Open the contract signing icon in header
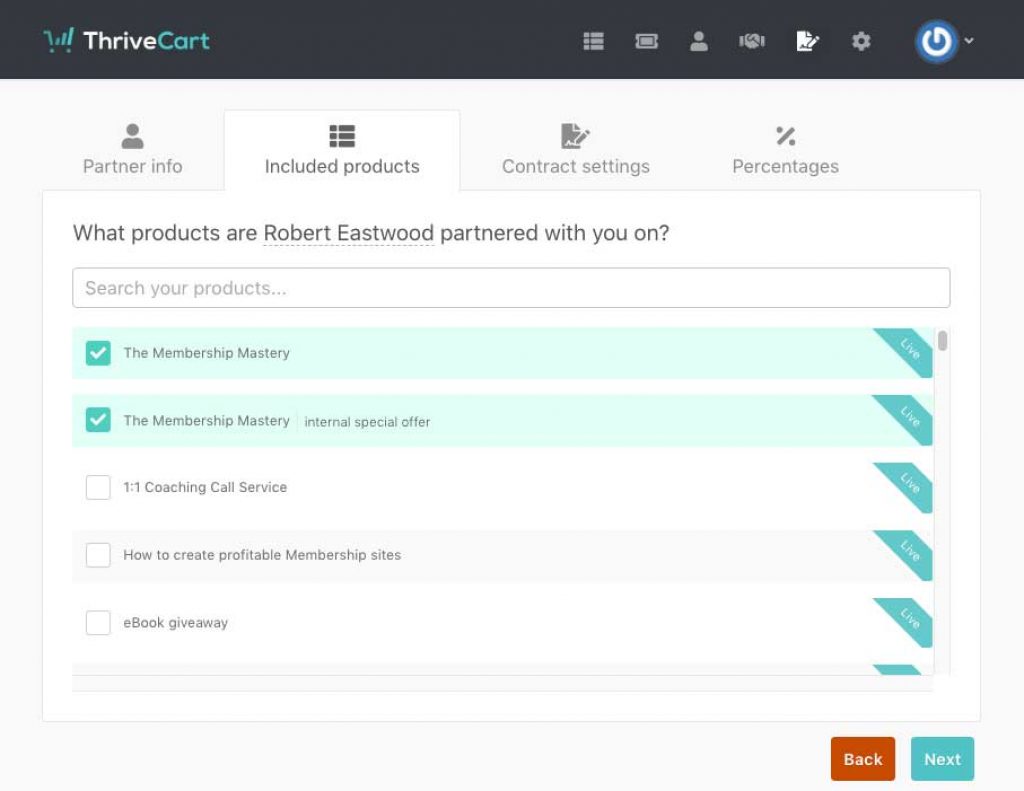Image resolution: width=1024 pixels, height=791 pixels. pyautogui.click(x=807, y=41)
